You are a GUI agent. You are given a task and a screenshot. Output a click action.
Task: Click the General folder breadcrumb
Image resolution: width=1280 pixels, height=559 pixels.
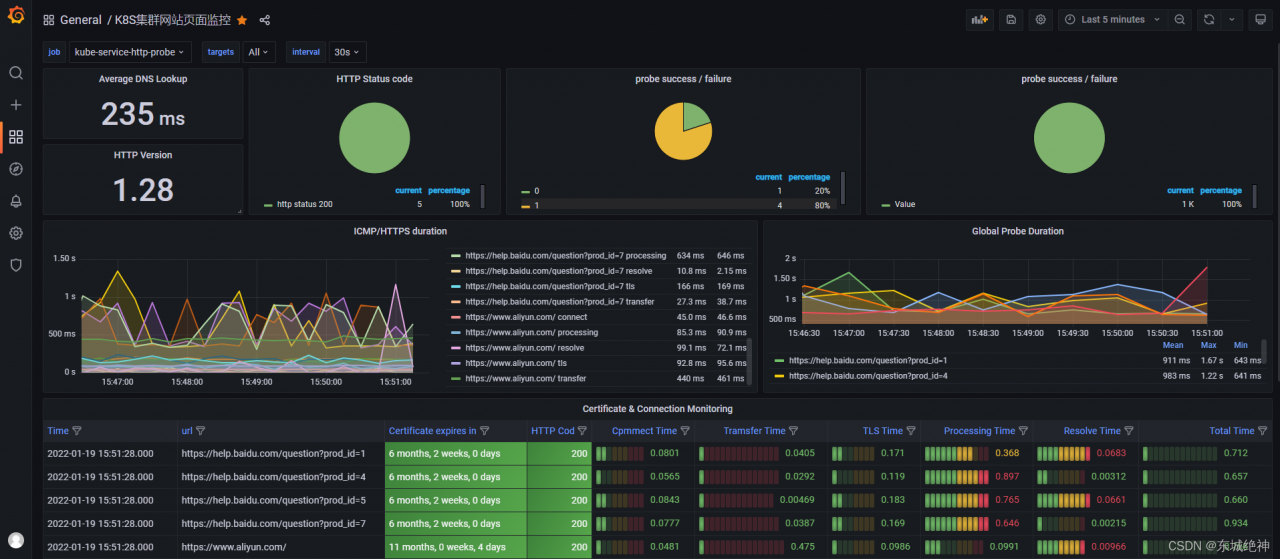pos(81,20)
